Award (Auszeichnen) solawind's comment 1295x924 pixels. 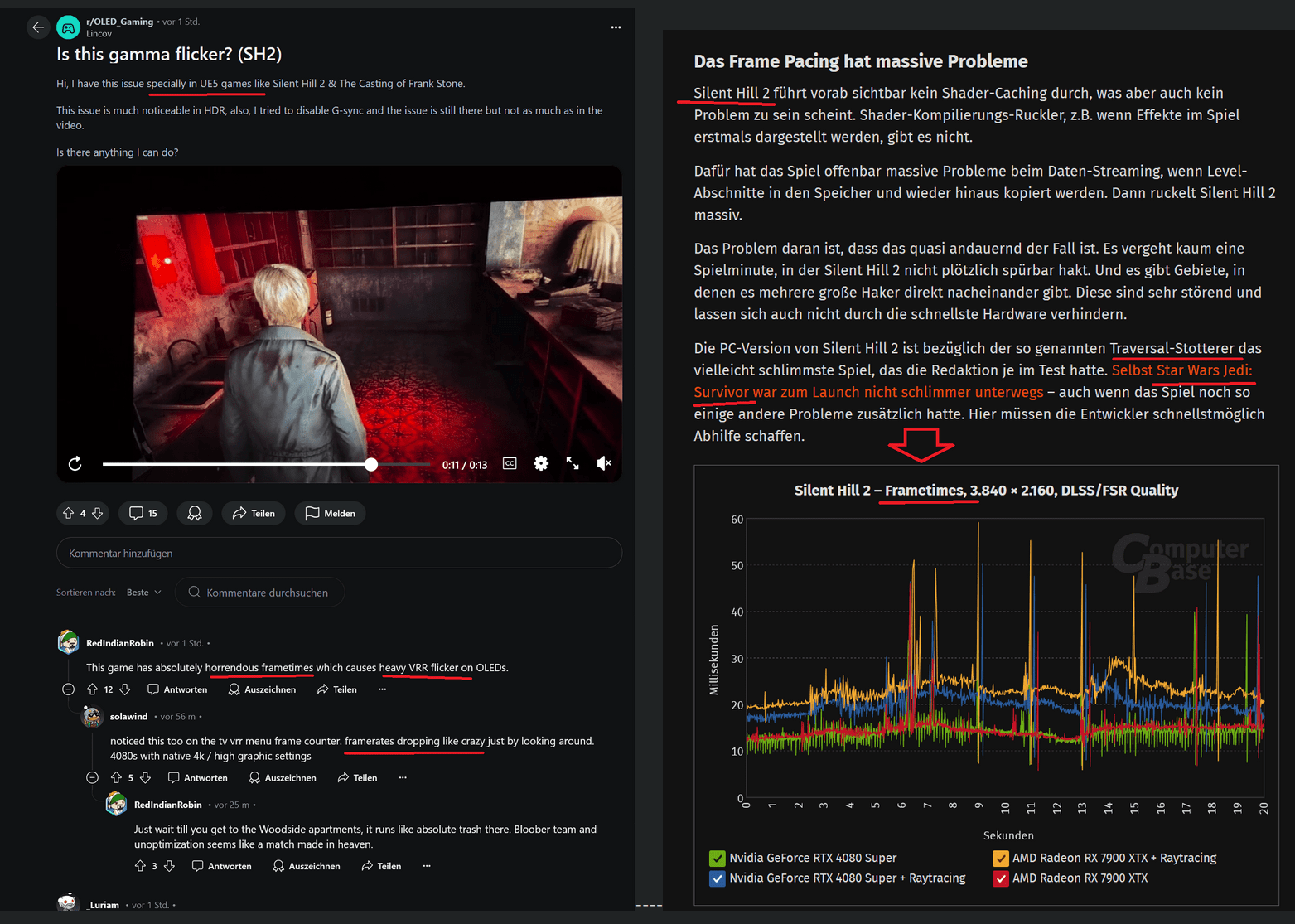[283, 777]
